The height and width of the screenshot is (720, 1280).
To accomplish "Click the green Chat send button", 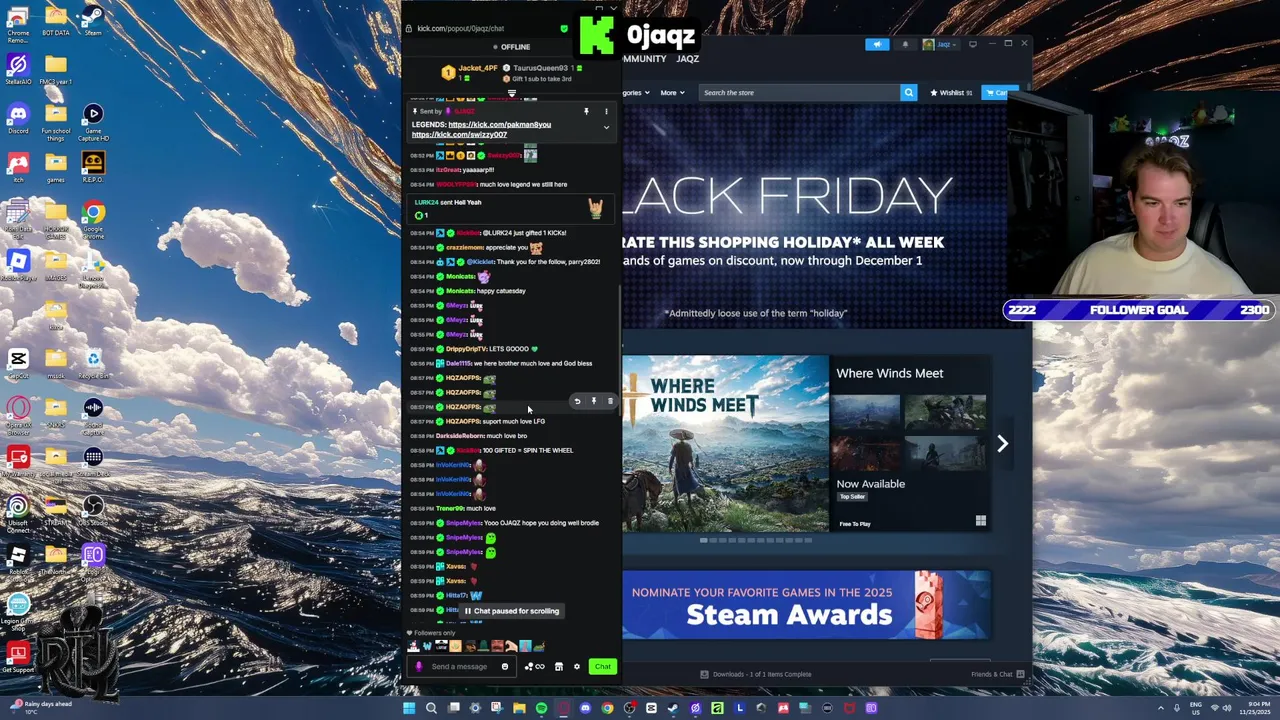I will click(602, 667).
